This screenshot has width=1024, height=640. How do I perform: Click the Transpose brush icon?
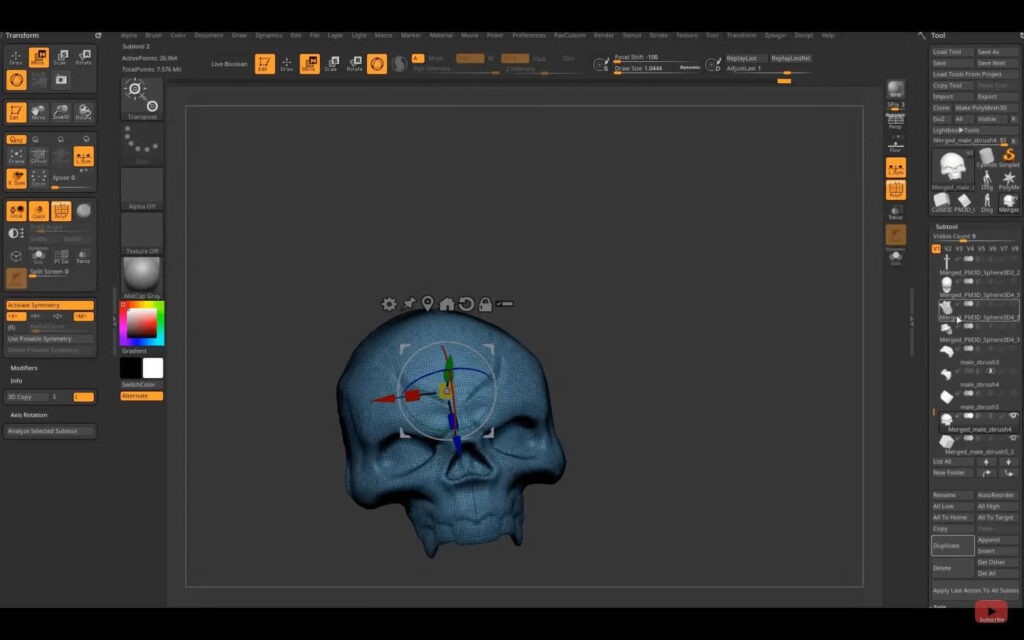(140, 96)
